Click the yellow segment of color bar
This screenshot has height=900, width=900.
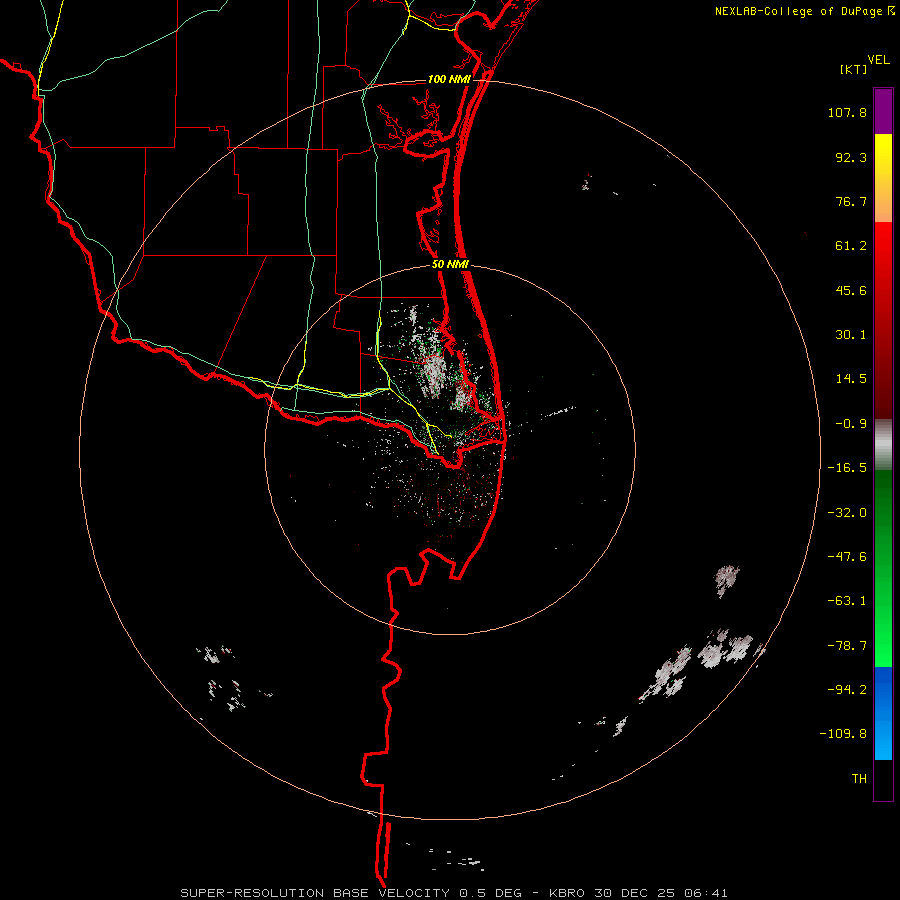(x=883, y=178)
